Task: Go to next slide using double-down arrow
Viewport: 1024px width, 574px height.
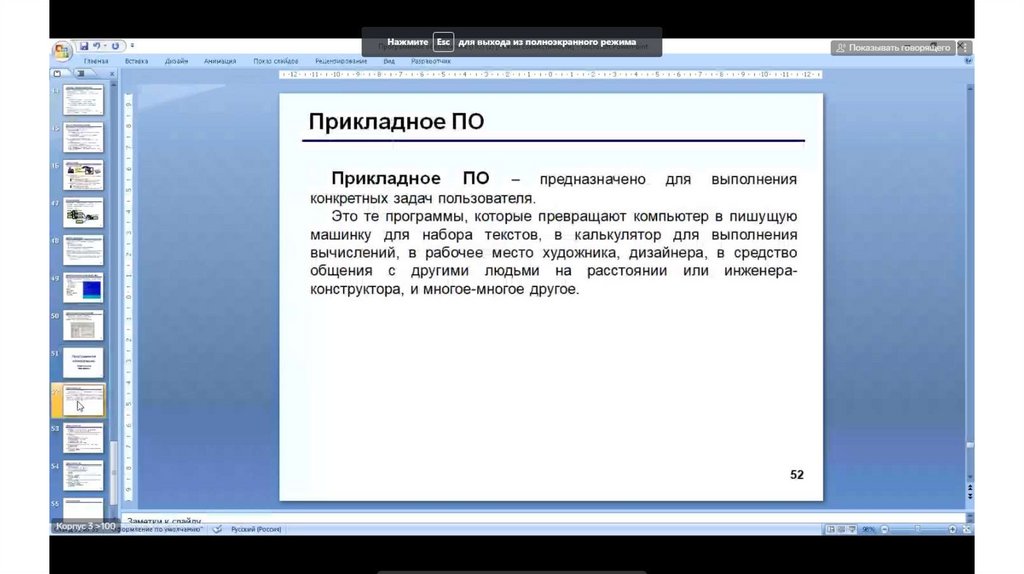Action: click(x=969, y=497)
